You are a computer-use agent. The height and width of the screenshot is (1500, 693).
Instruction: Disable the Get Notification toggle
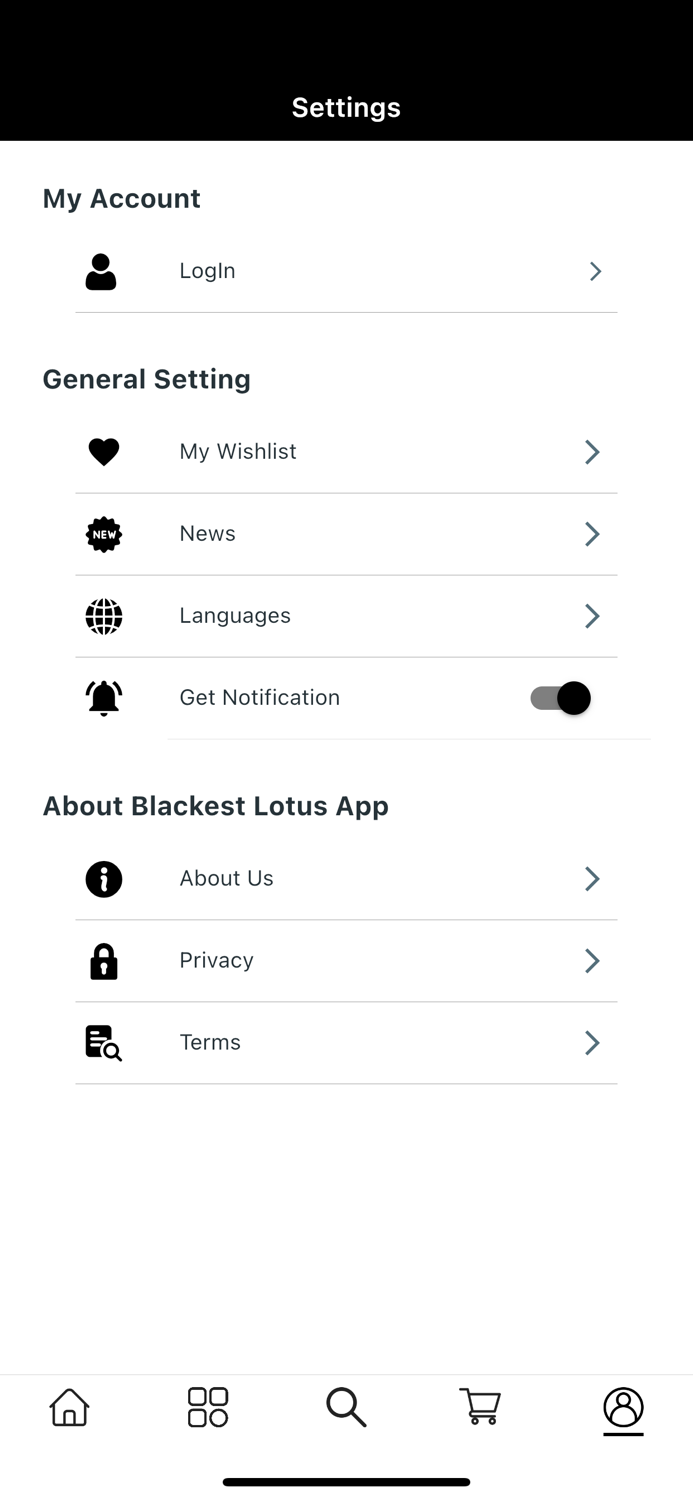557,697
